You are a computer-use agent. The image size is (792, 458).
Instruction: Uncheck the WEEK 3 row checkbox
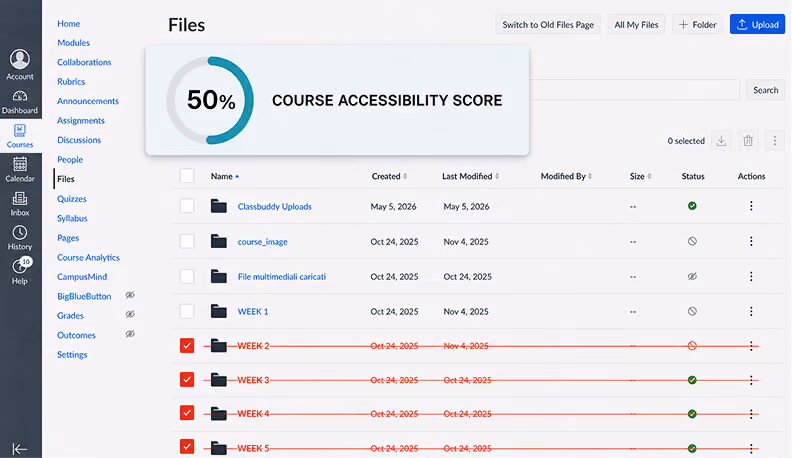187,379
